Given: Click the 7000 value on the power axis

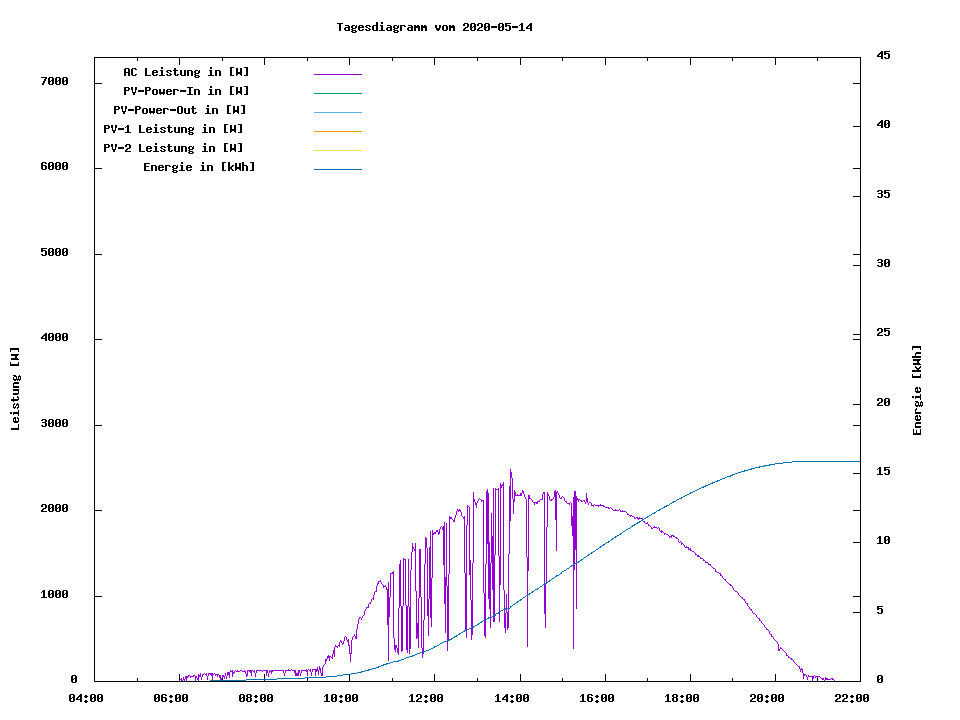Looking at the screenshot, I should tap(52, 81).
